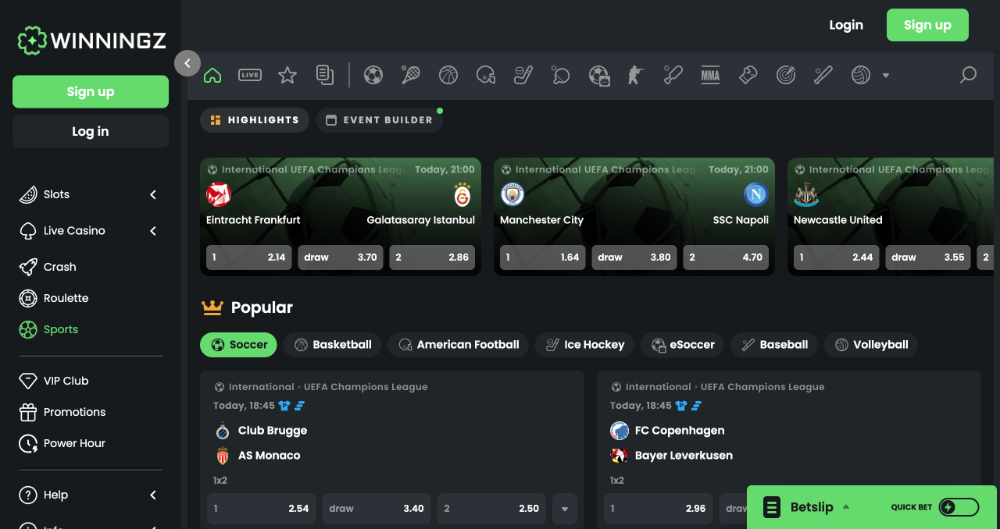Viewport: 1000px width, 529px height.
Task: Bet on Manchester City win at 1.64
Action: coord(542,257)
